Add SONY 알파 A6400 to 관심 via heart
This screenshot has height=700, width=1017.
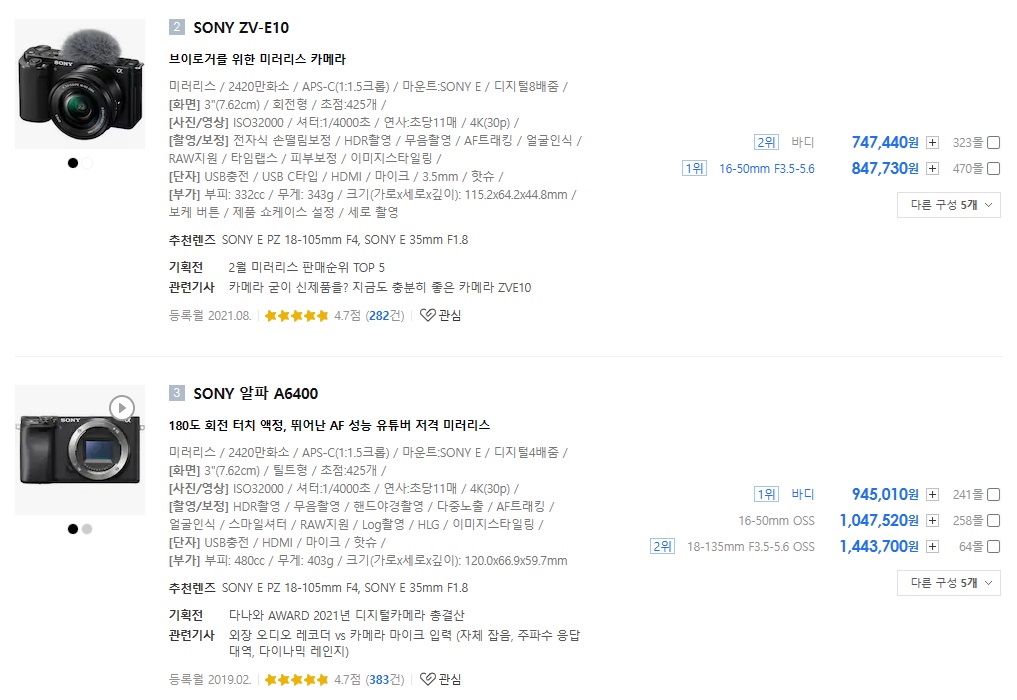point(427,680)
